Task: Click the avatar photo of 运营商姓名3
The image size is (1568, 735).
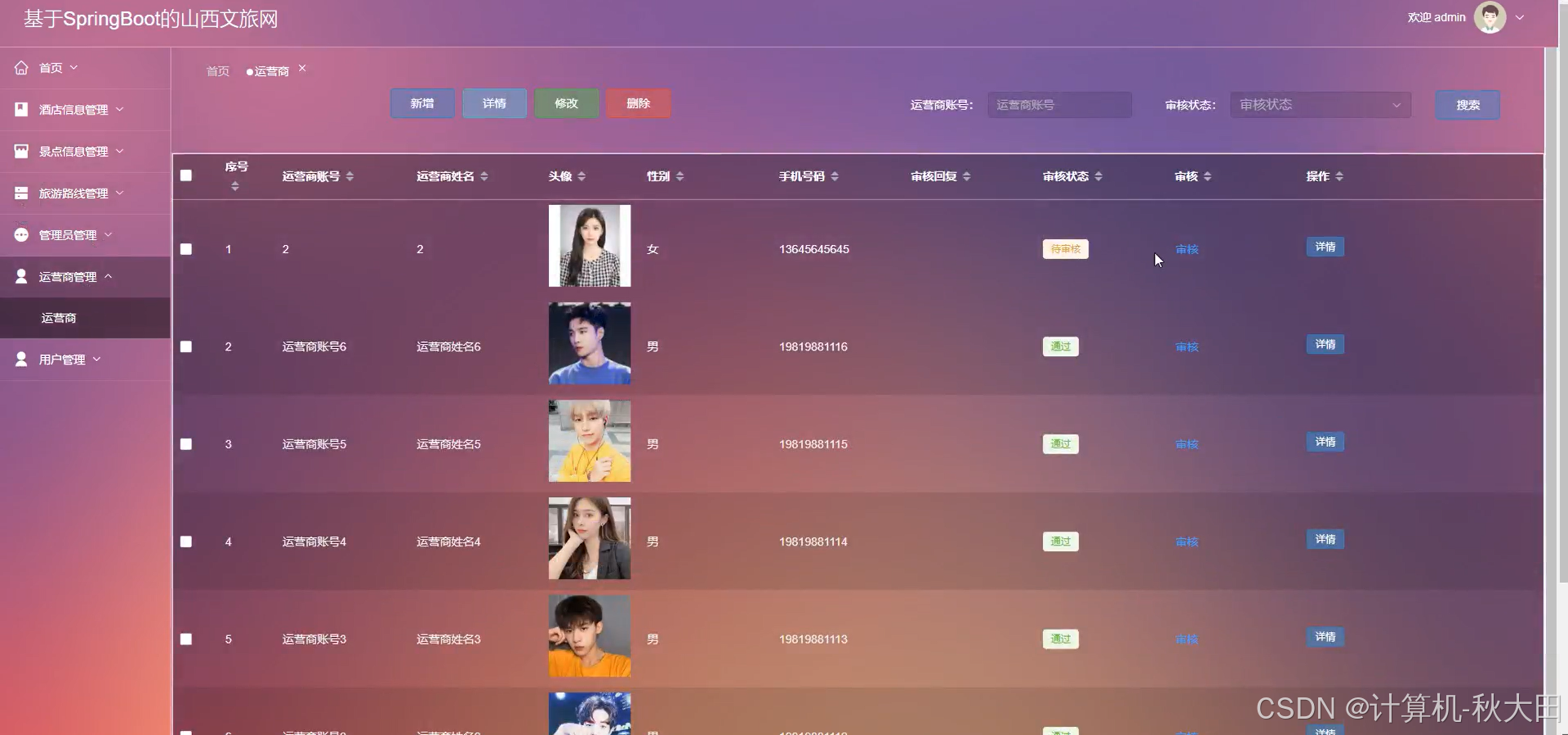Action: [x=590, y=636]
